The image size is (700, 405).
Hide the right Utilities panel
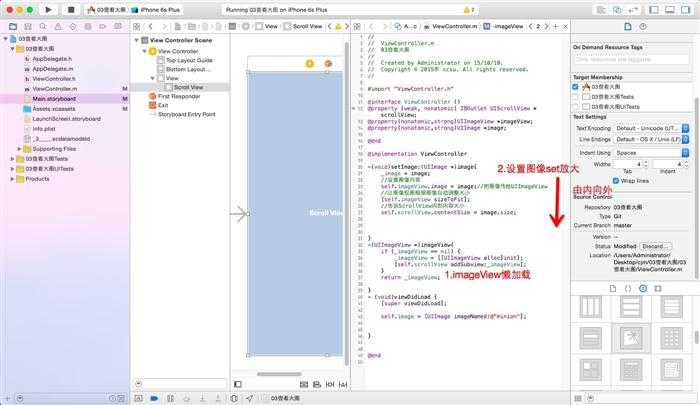(687, 9)
